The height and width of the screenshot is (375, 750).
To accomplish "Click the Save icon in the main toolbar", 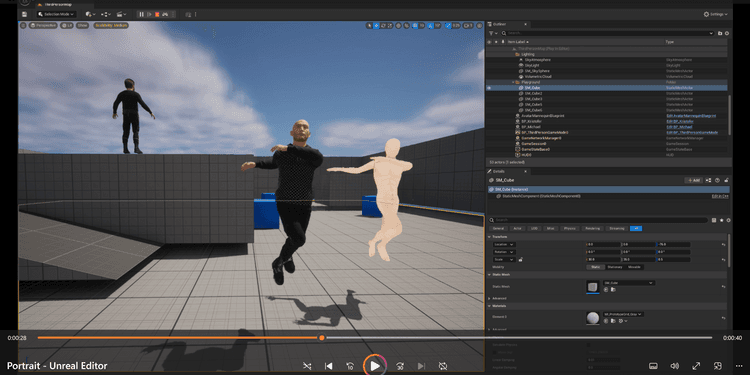I will [x=24, y=15].
